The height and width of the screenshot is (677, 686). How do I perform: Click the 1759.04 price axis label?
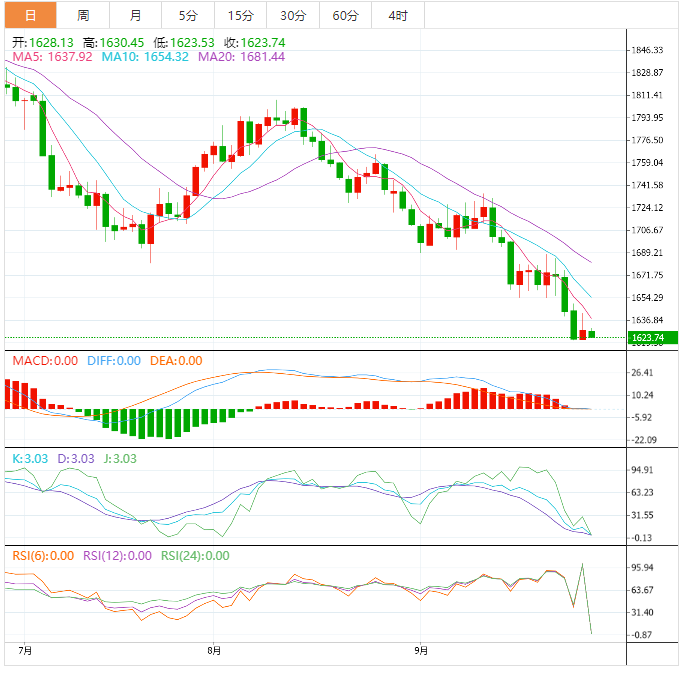click(647, 162)
